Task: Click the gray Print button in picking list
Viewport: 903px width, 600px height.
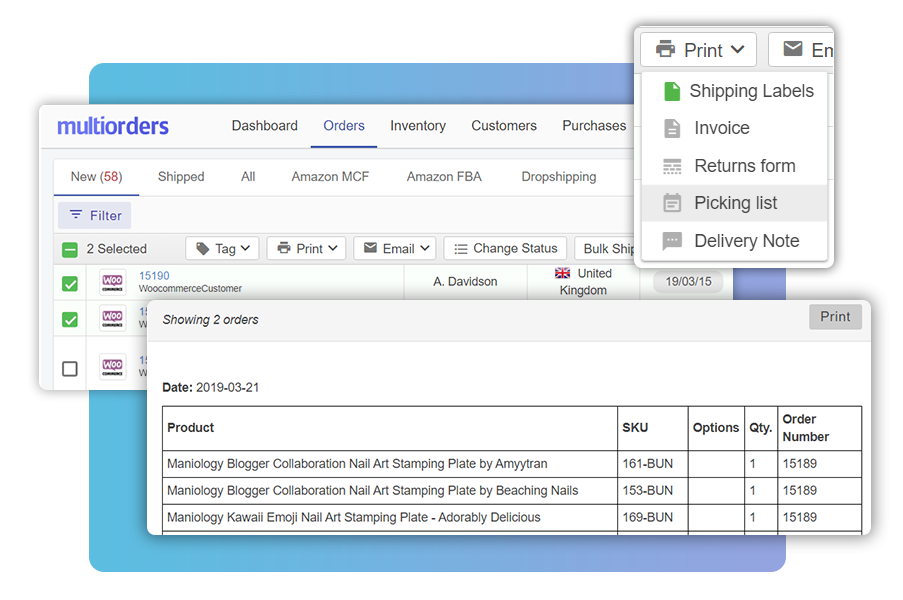Action: tap(835, 317)
